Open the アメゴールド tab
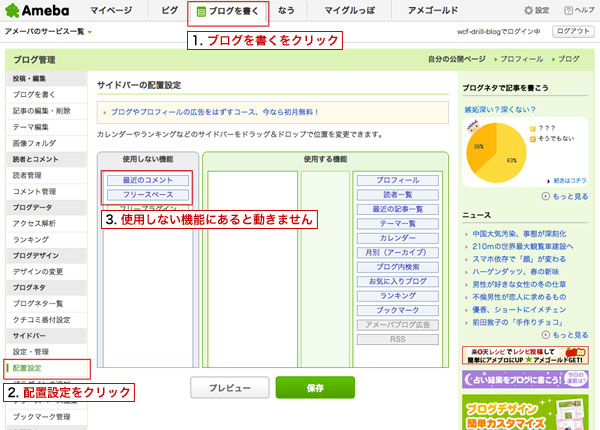Screen dimensions: 600x430 coord(433,10)
